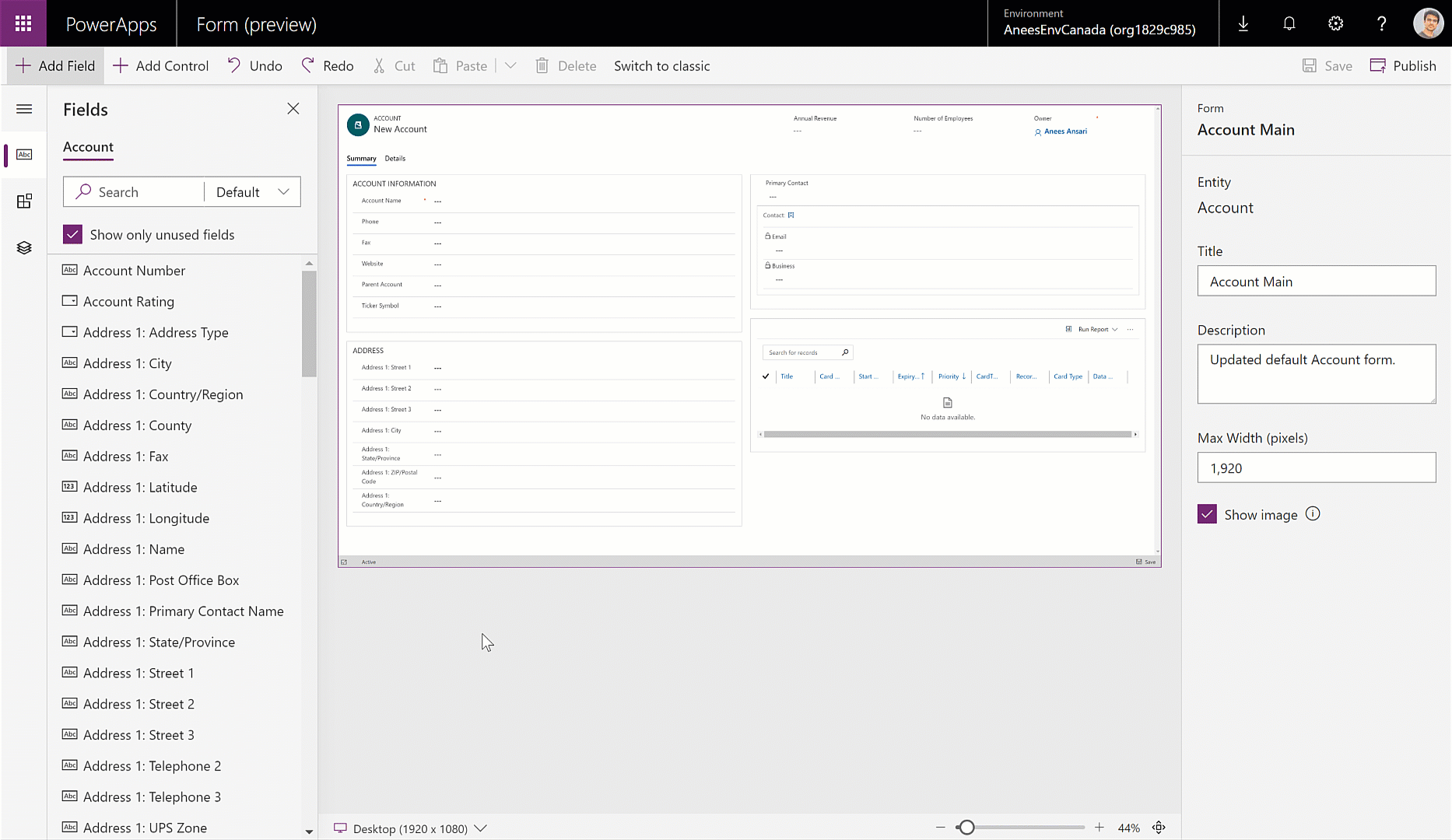Select the Summary tab on the form
Screen dimensions: 1452x840
coord(361,159)
